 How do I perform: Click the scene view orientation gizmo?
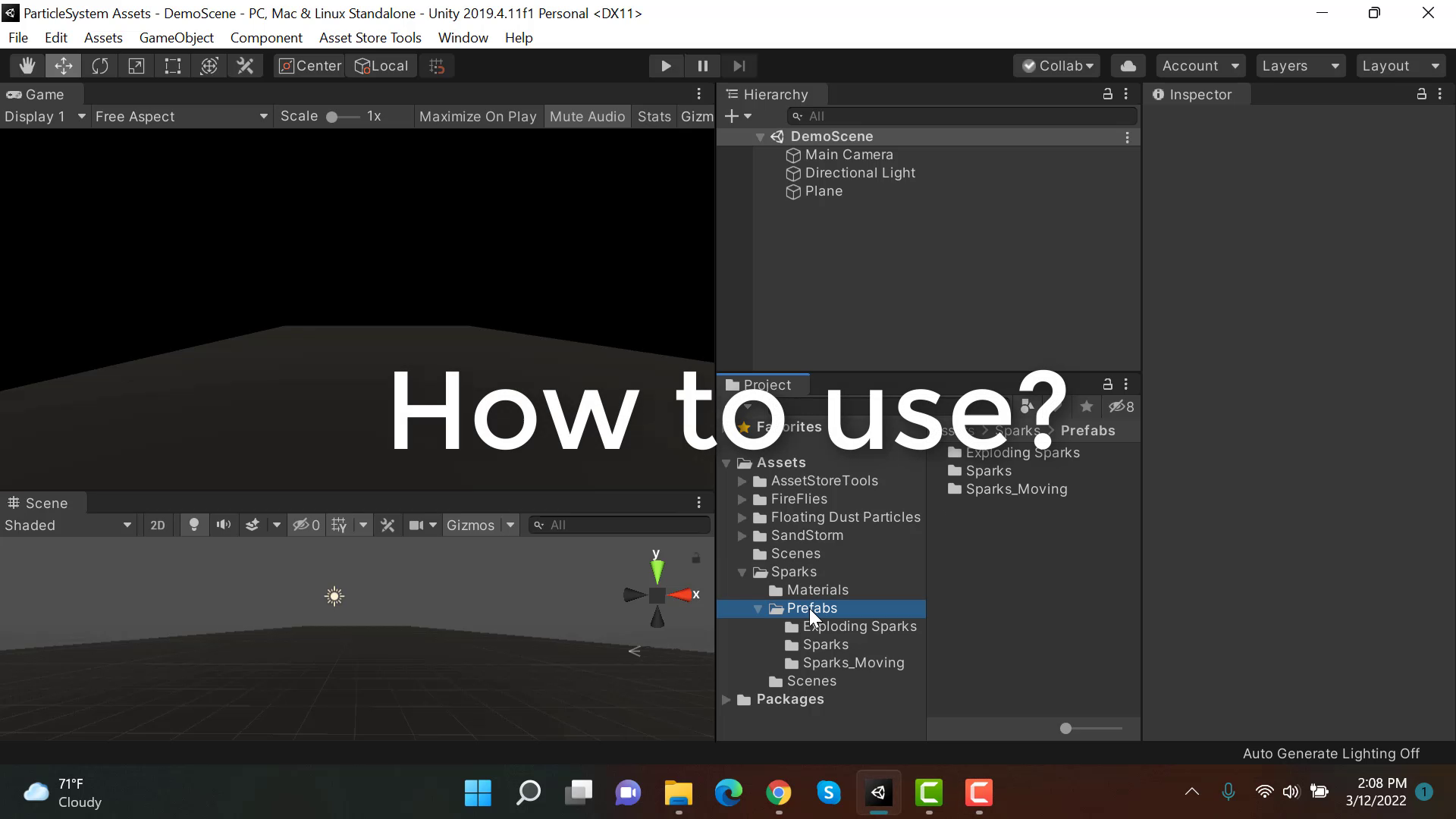[657, 595]
